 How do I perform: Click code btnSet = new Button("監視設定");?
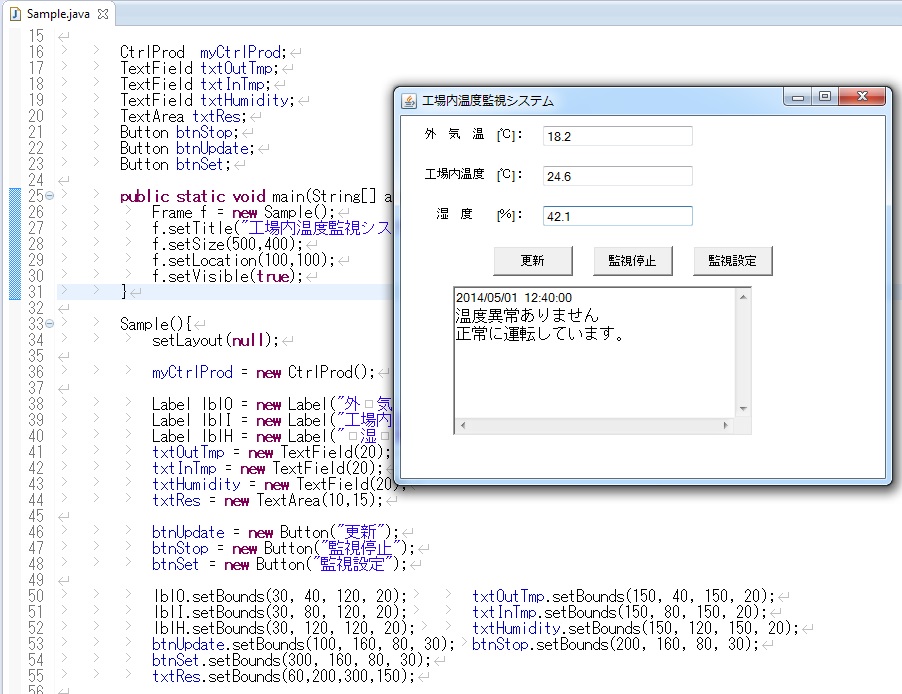[279, 564]
